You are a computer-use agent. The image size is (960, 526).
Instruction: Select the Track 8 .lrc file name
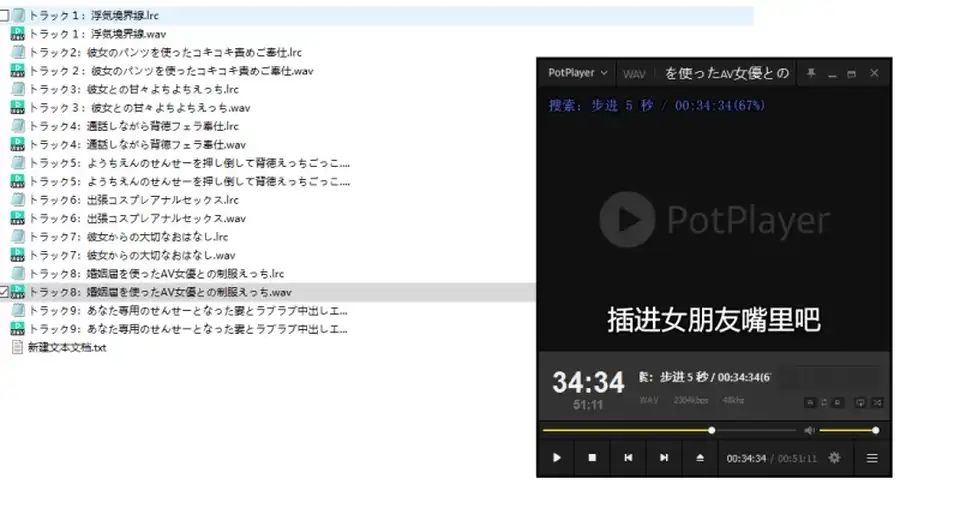(x=157, y=274)
